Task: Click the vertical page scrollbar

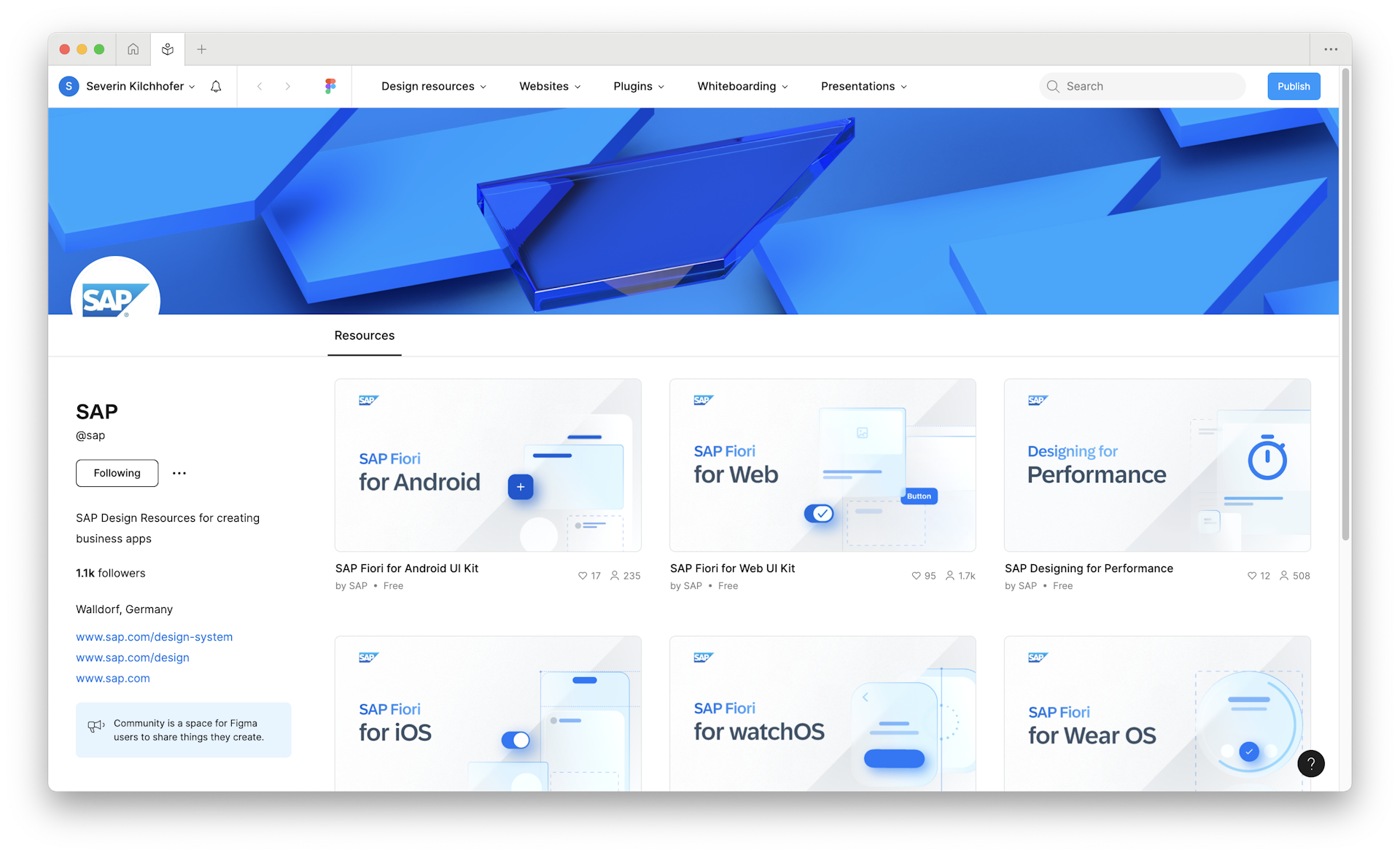Action: coord(1345,305)
